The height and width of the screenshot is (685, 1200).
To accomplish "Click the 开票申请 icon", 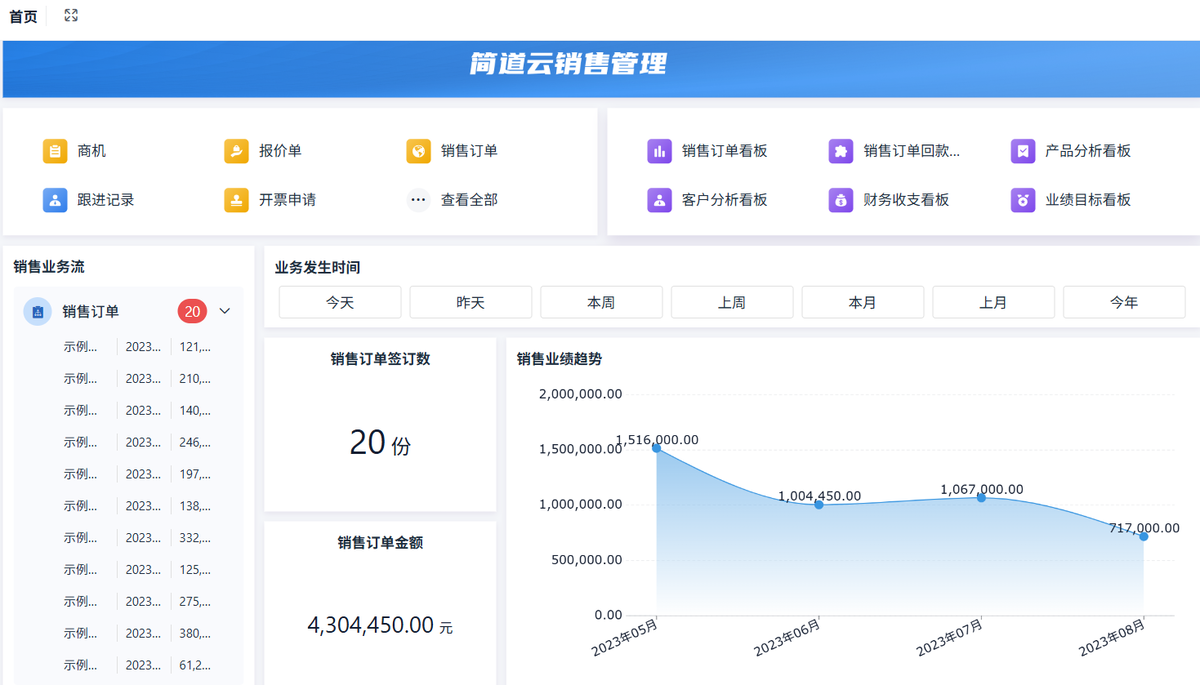I will click(236, 200).
